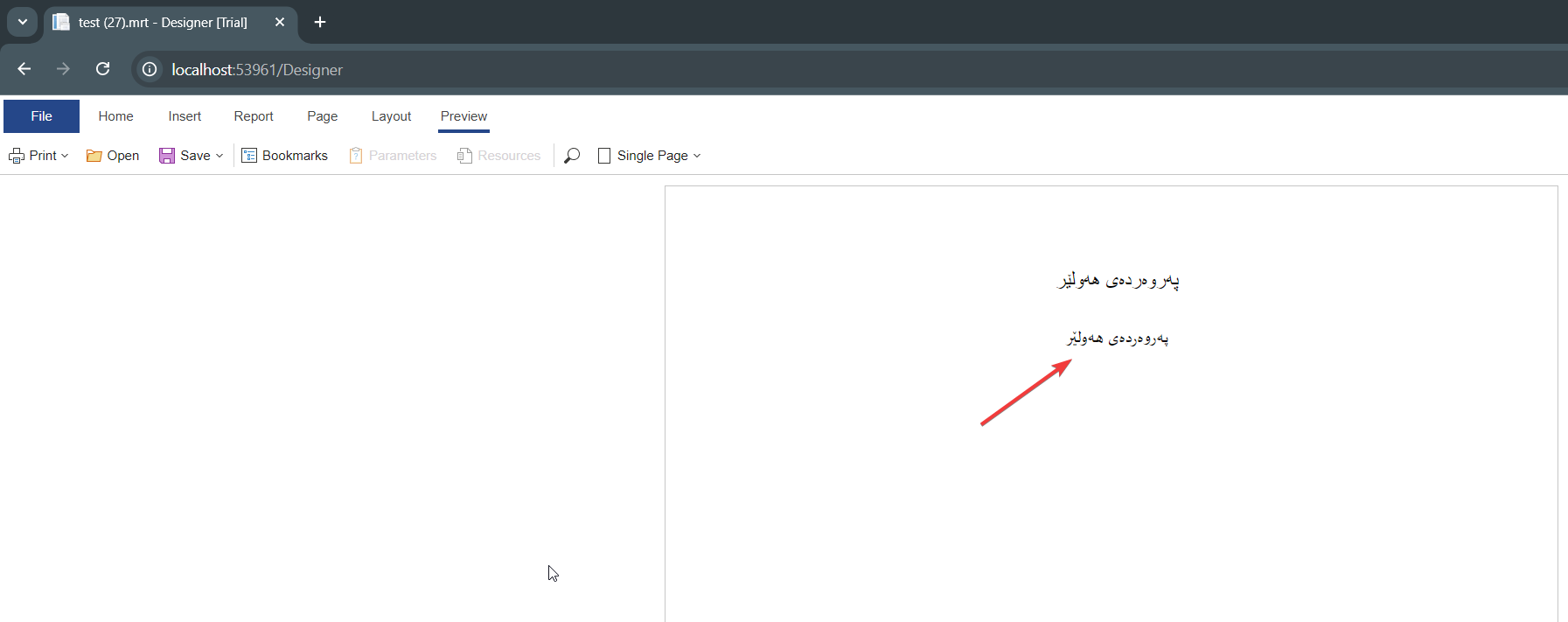Go back to previous browser page
Screen dimensions: 1568x622
tap(24, 69)
